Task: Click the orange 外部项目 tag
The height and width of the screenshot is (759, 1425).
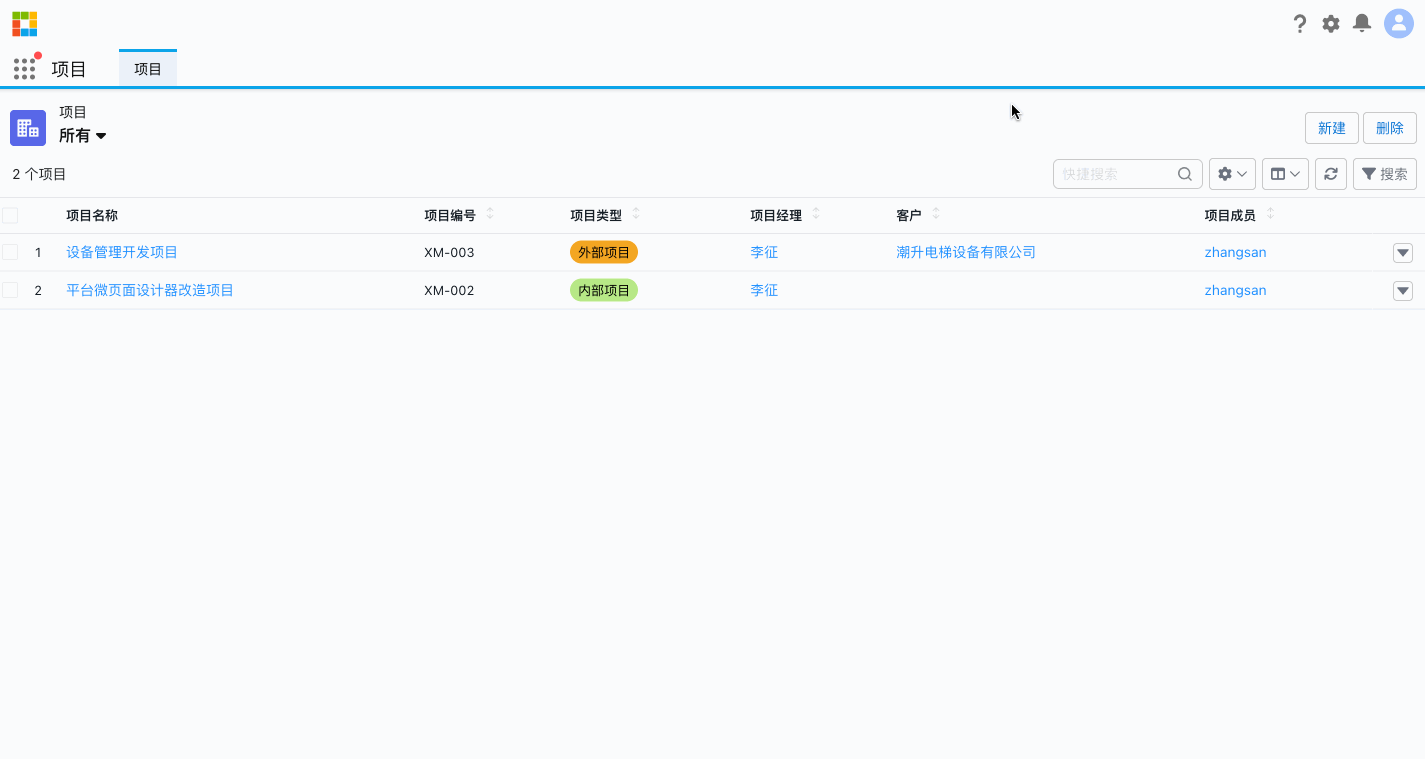Action: pyautogui.click(x=603, y=252)
